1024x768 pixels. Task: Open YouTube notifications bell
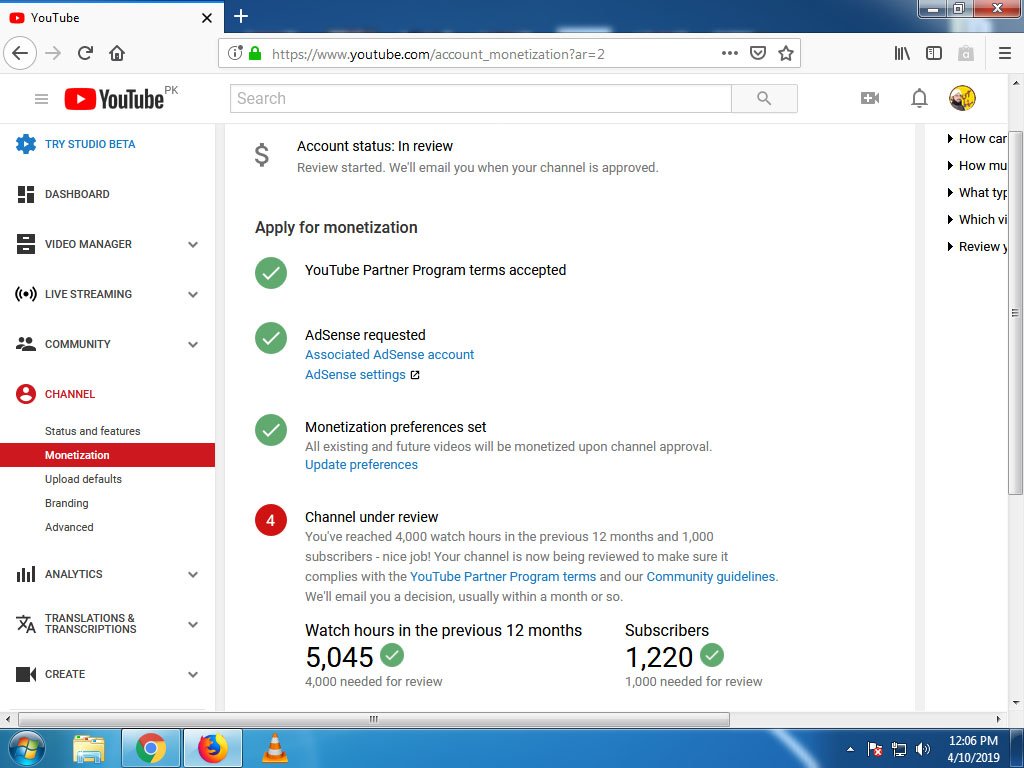click(919, 98)
